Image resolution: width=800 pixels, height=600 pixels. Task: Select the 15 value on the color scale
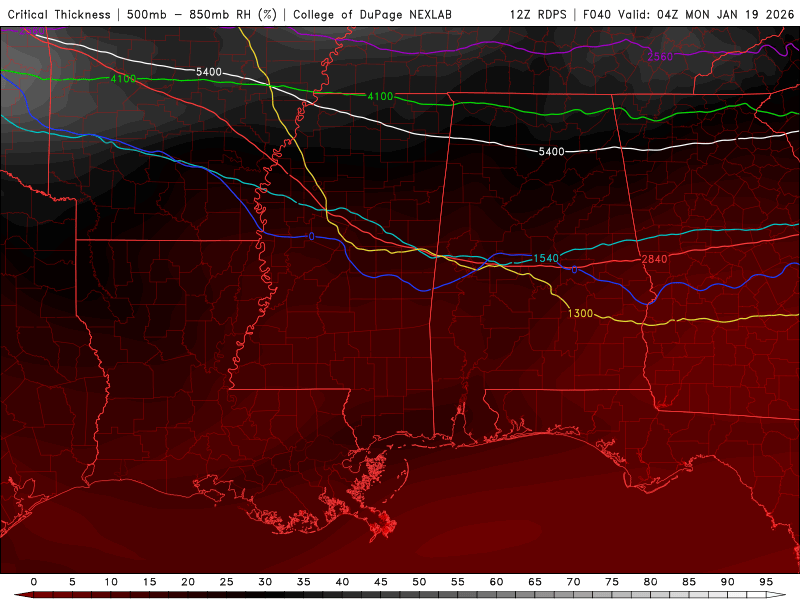[149, 582]
